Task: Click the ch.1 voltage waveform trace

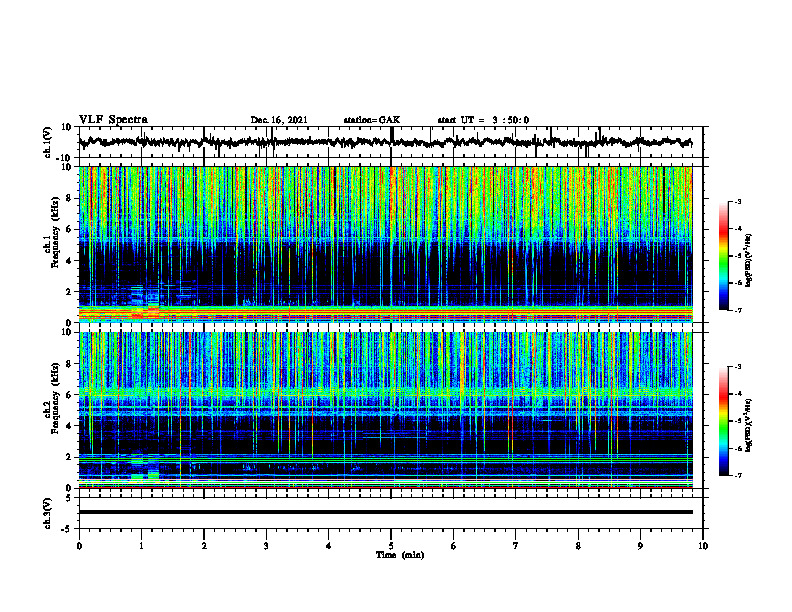Action: coord(385,142)
